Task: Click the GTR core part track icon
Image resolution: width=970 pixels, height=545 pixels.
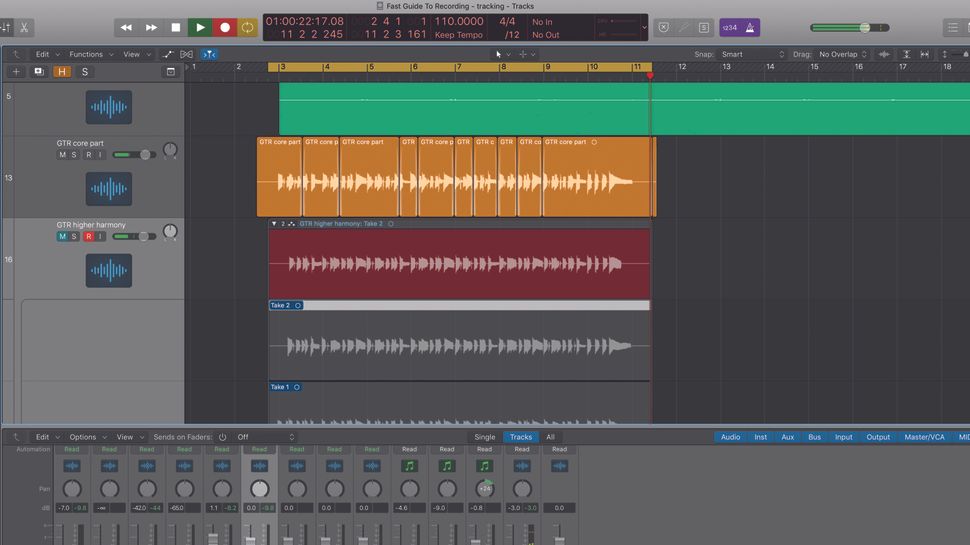Action: pos(109,189)
